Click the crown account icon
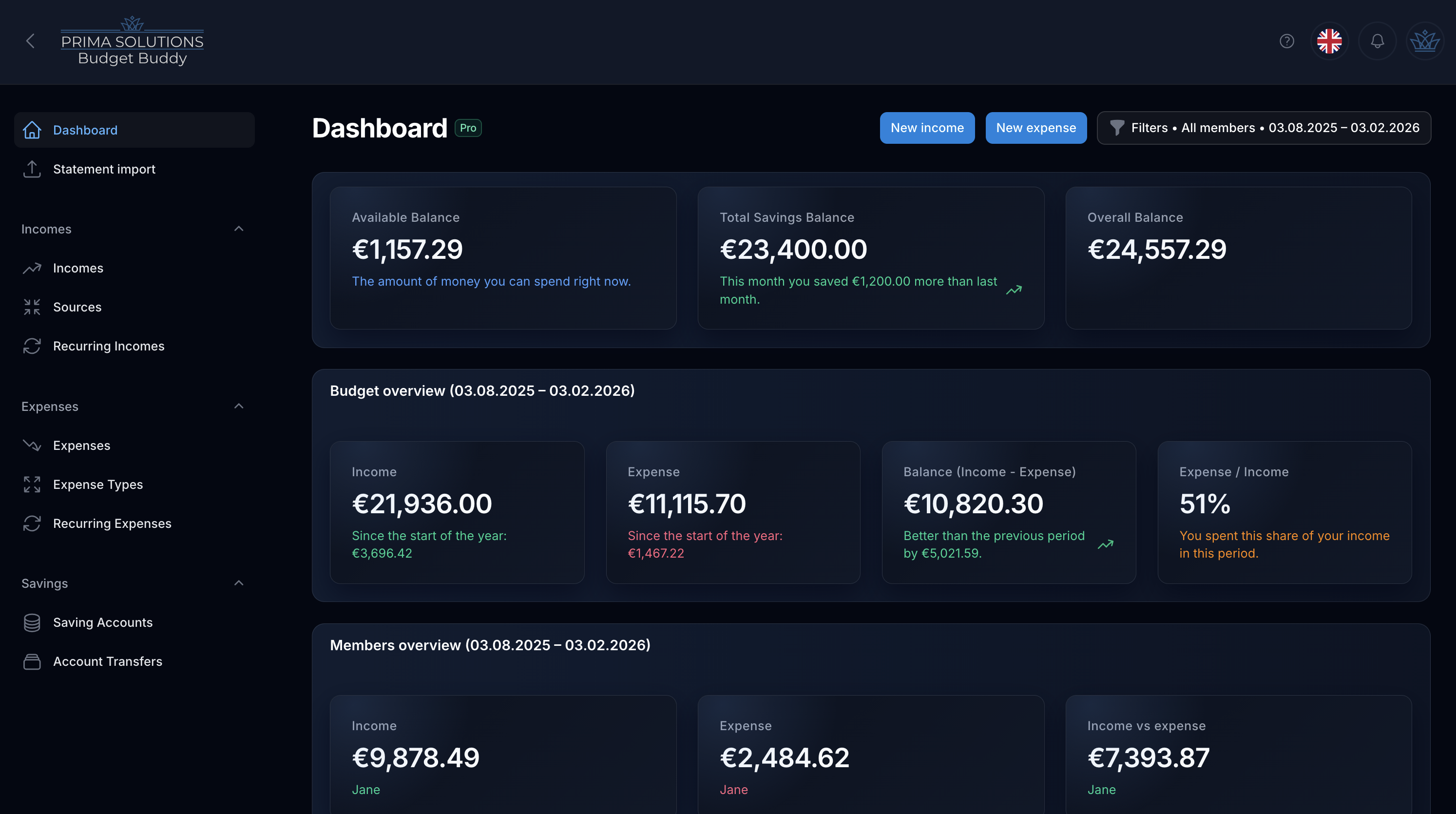Viewport: 1456px width, 814px height. pos(1425,41)
